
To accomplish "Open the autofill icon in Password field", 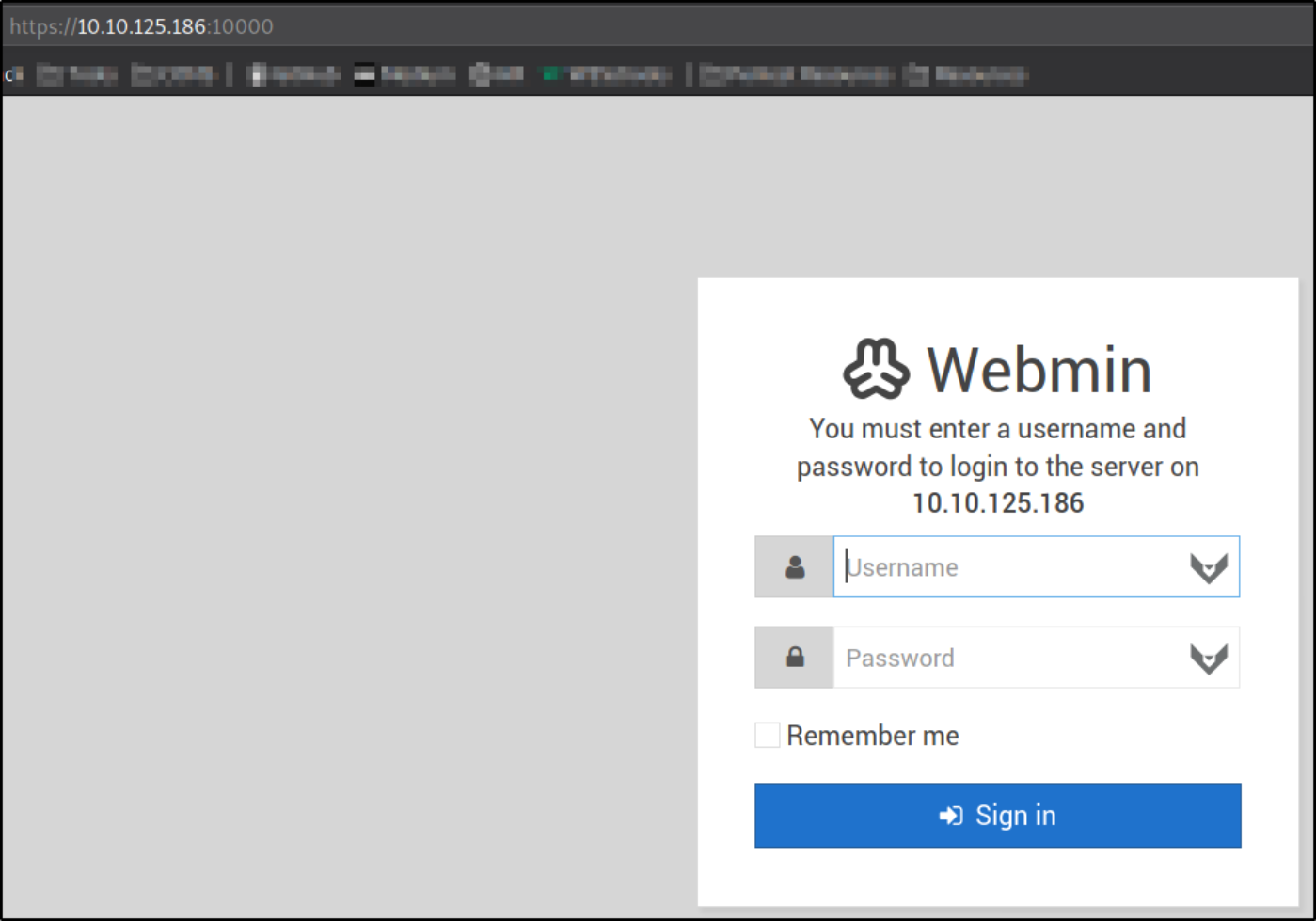I will click(x=1209, y=659).
